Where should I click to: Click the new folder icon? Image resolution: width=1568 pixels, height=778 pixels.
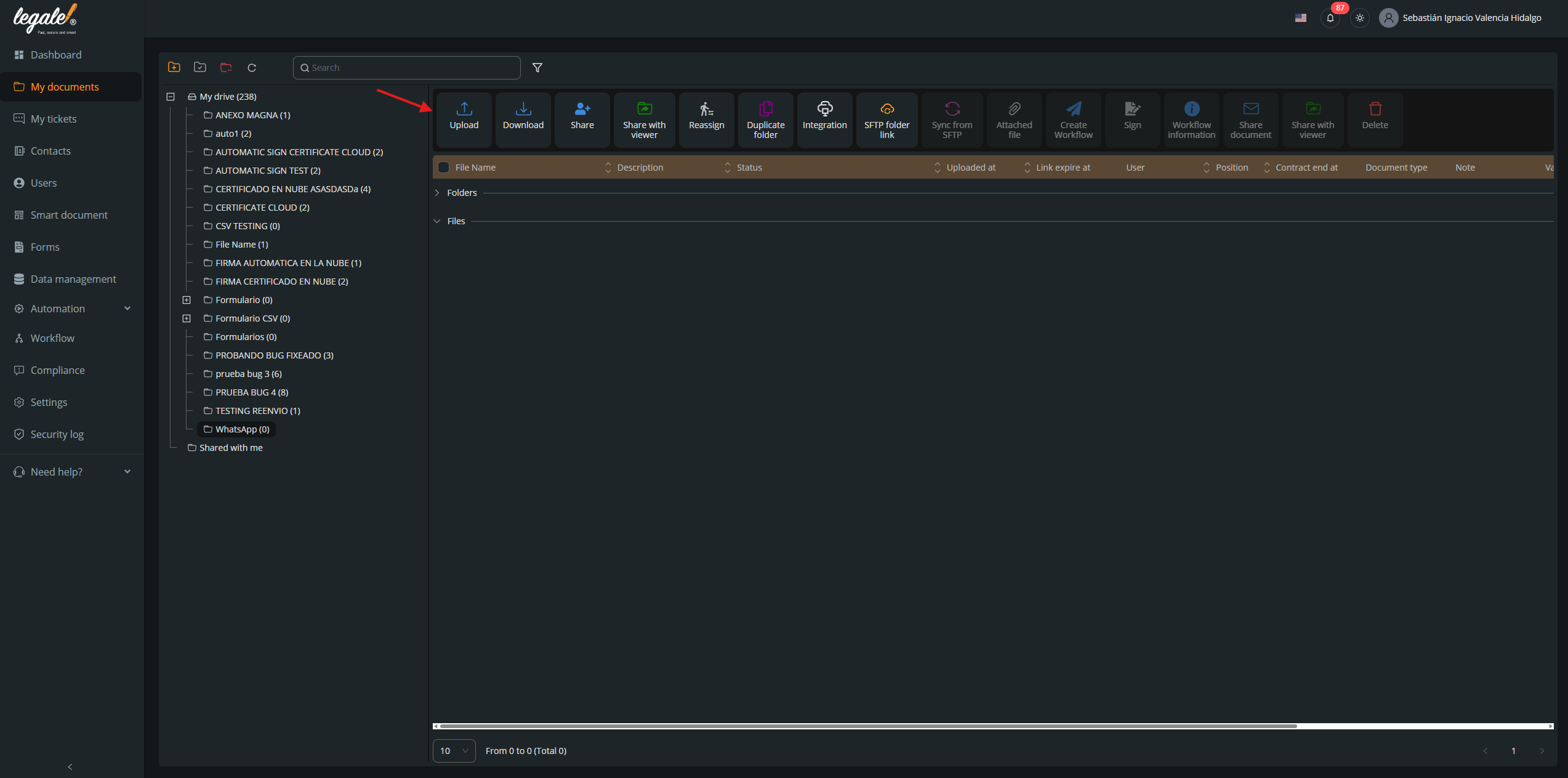(174, 67)
